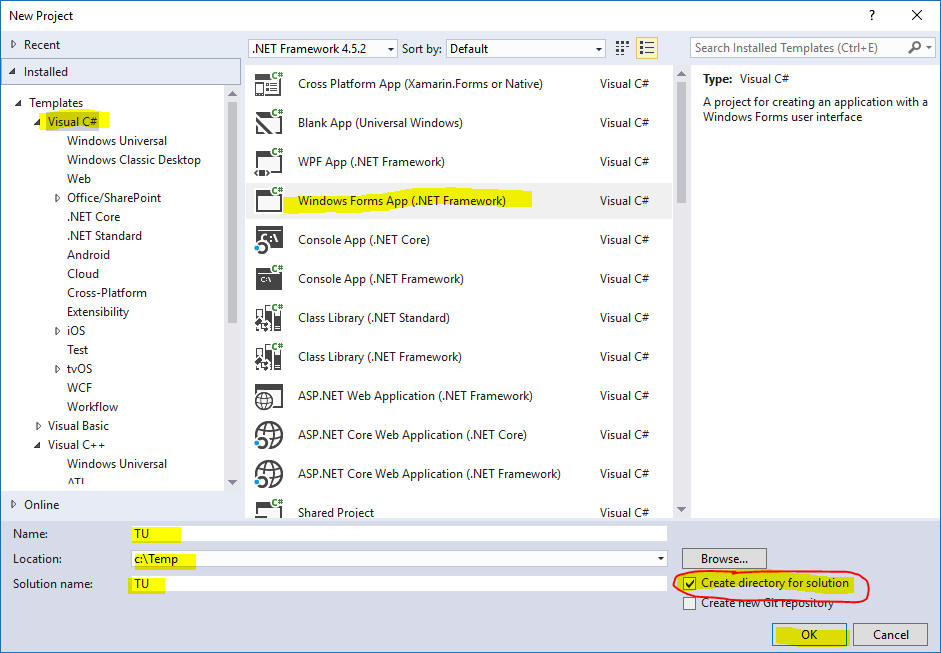Open the Sort by dropdown
941x653 pixels.
526,48
